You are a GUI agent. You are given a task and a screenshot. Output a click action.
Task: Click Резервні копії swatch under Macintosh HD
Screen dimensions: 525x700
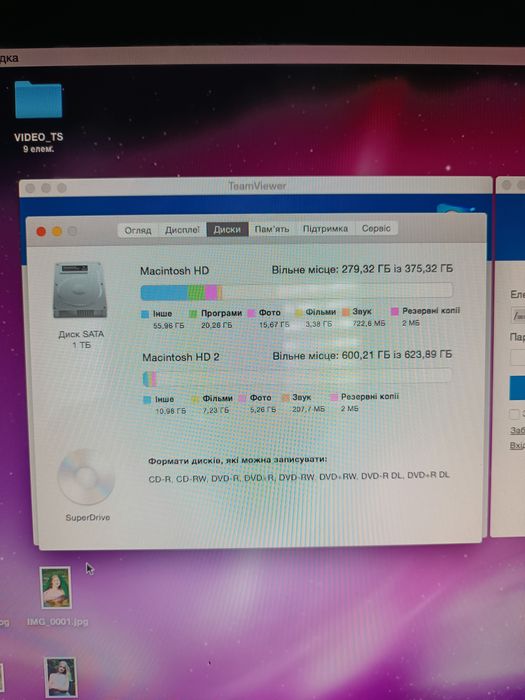395,311
